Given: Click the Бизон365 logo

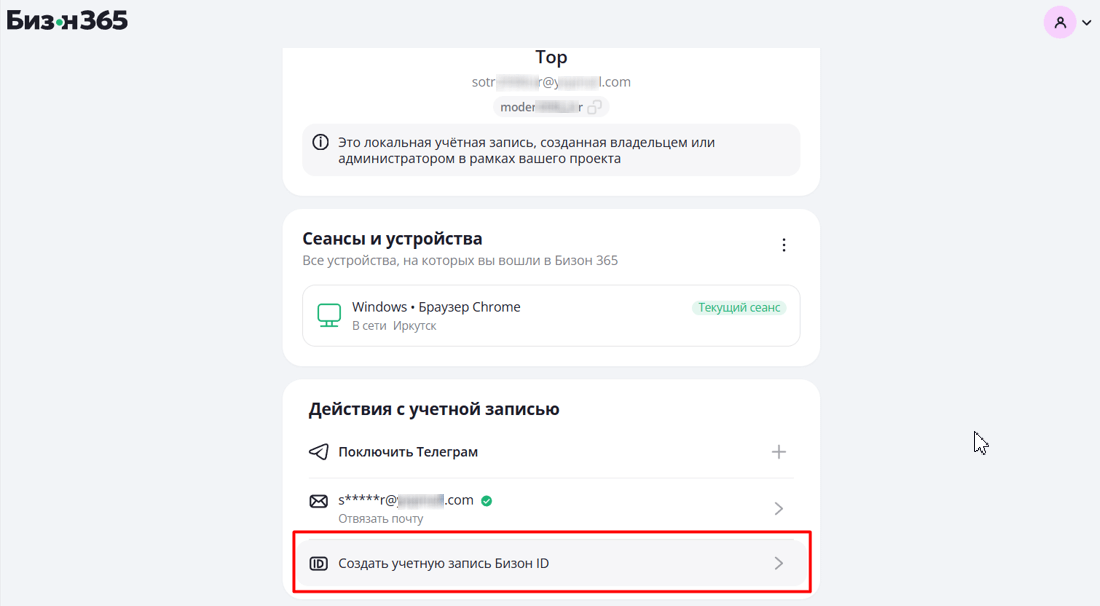Looking at the screenshot, I should (67, 20).
